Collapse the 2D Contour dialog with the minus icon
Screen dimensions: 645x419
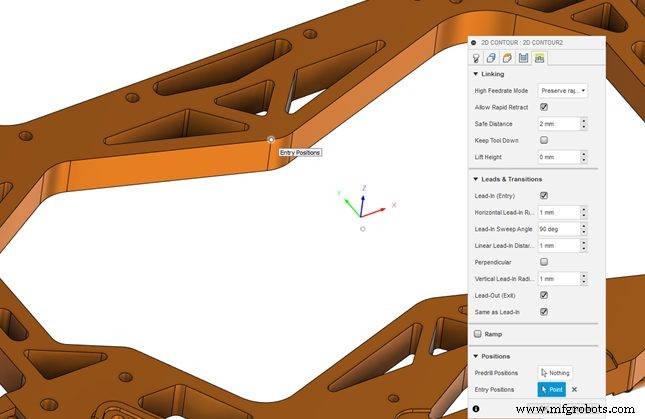point(473,42)
